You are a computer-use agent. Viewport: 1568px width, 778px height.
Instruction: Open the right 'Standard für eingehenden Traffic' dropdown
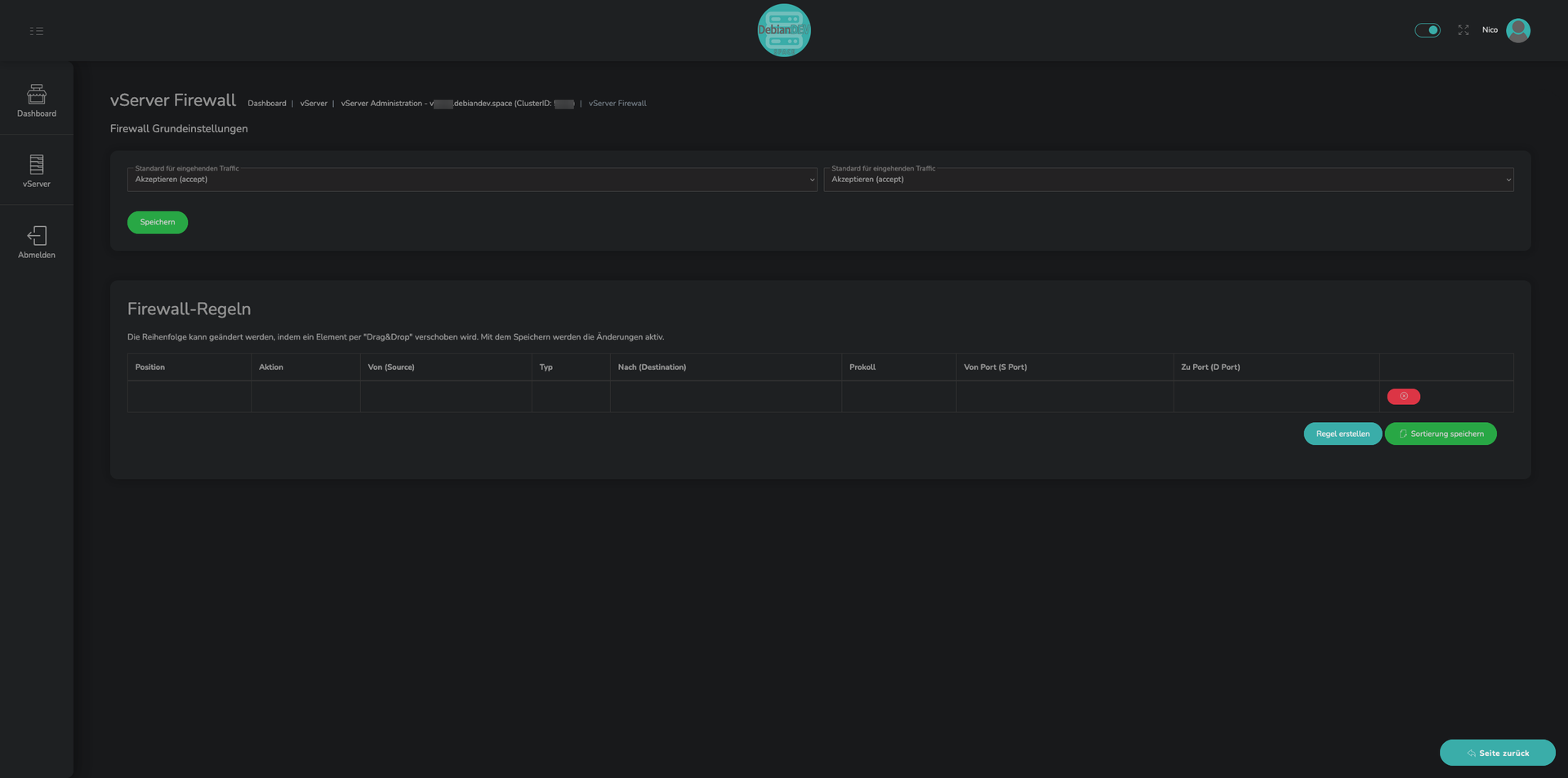tap(1168, 180)
